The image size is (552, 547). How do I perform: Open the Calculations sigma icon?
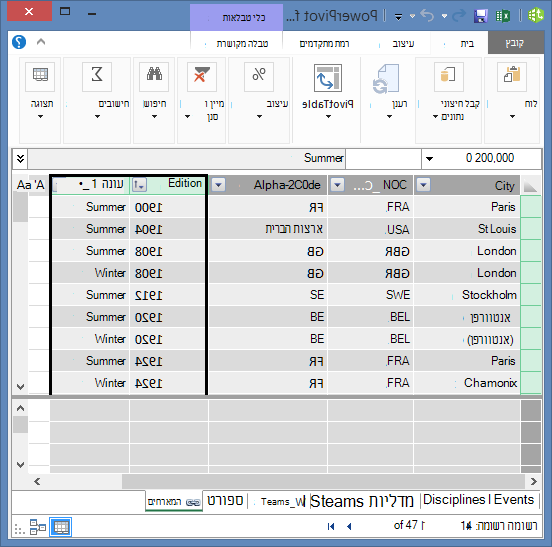(97, 76)
